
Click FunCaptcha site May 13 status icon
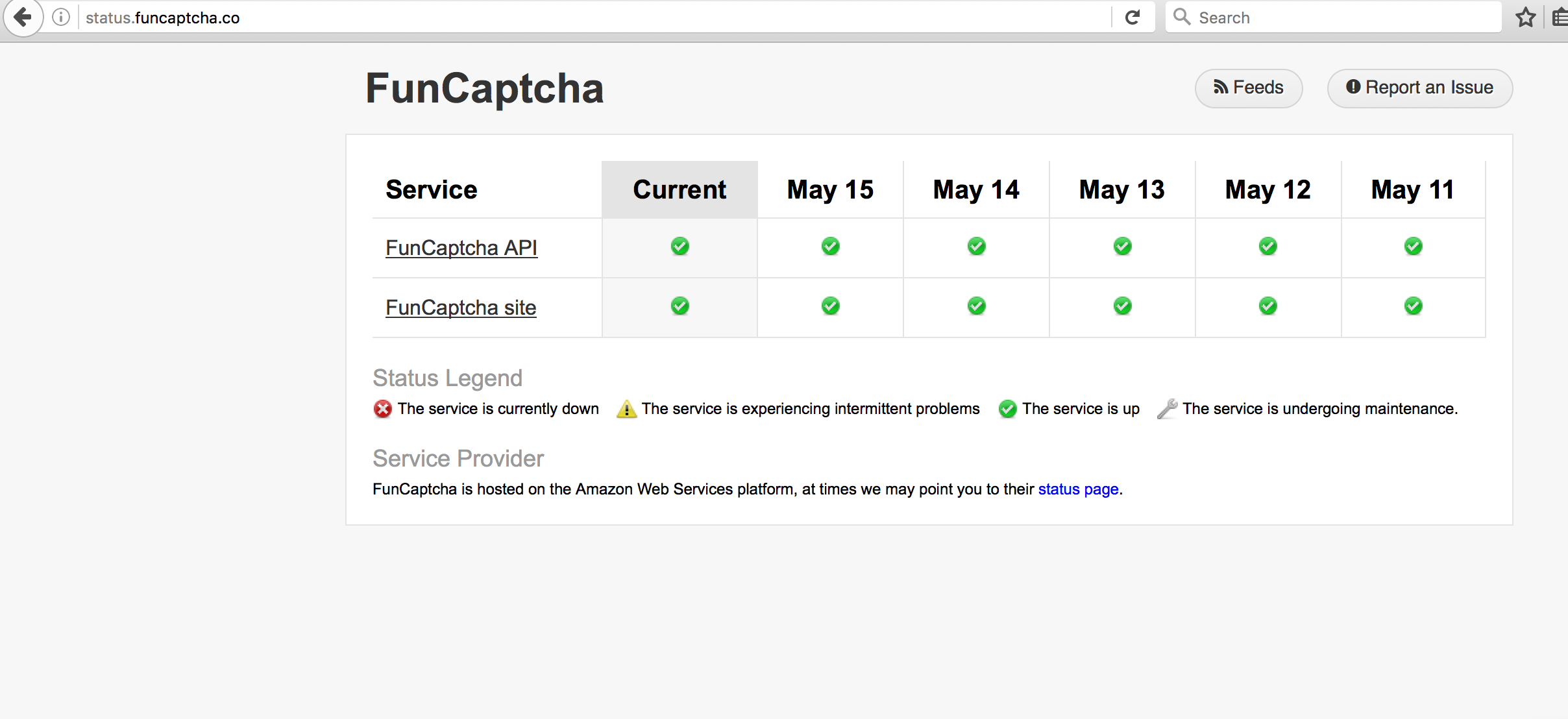tap(1122, 306)
